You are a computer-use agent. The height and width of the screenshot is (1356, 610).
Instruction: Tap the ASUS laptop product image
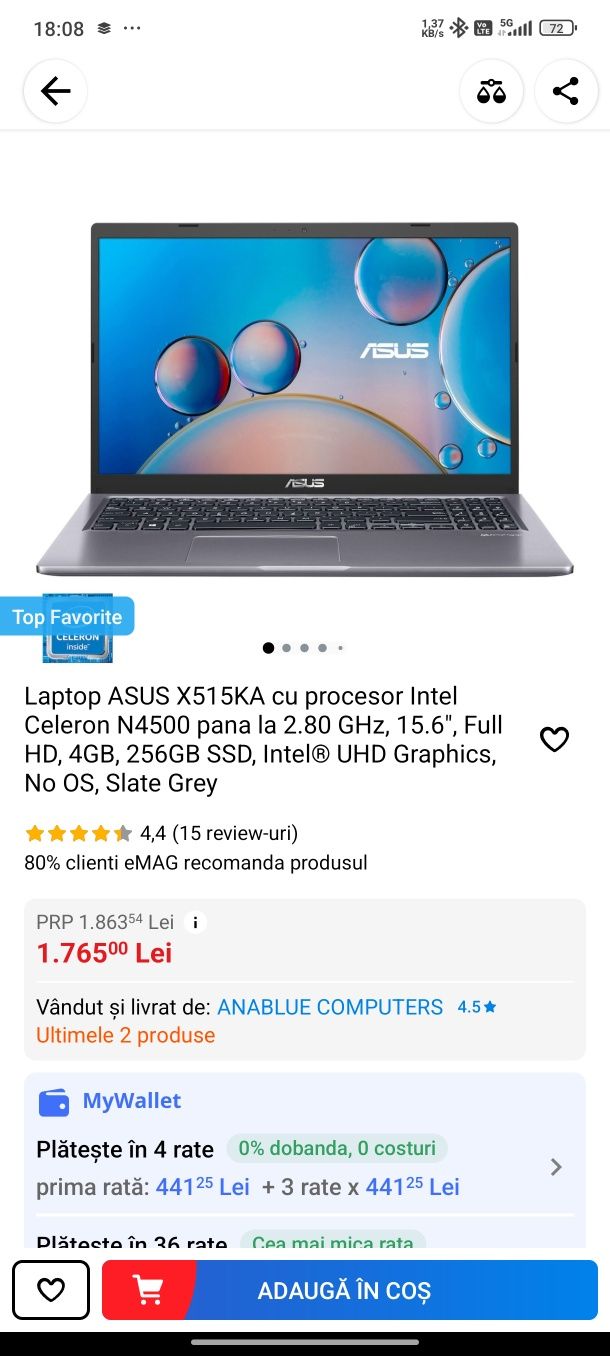pyautogui.click(x=305, y=398)
